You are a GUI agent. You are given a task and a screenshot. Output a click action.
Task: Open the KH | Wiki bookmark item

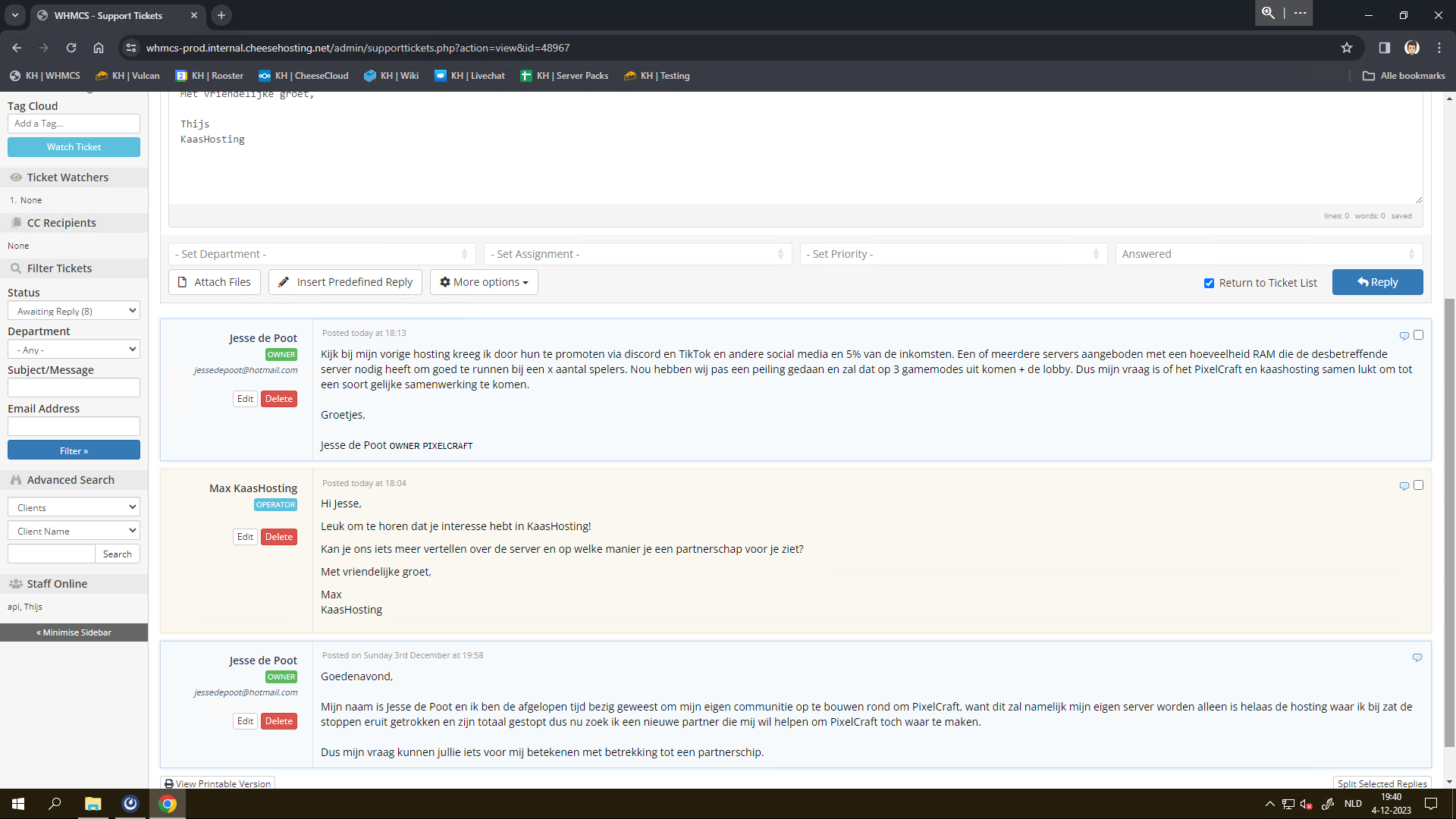[391, 76]
